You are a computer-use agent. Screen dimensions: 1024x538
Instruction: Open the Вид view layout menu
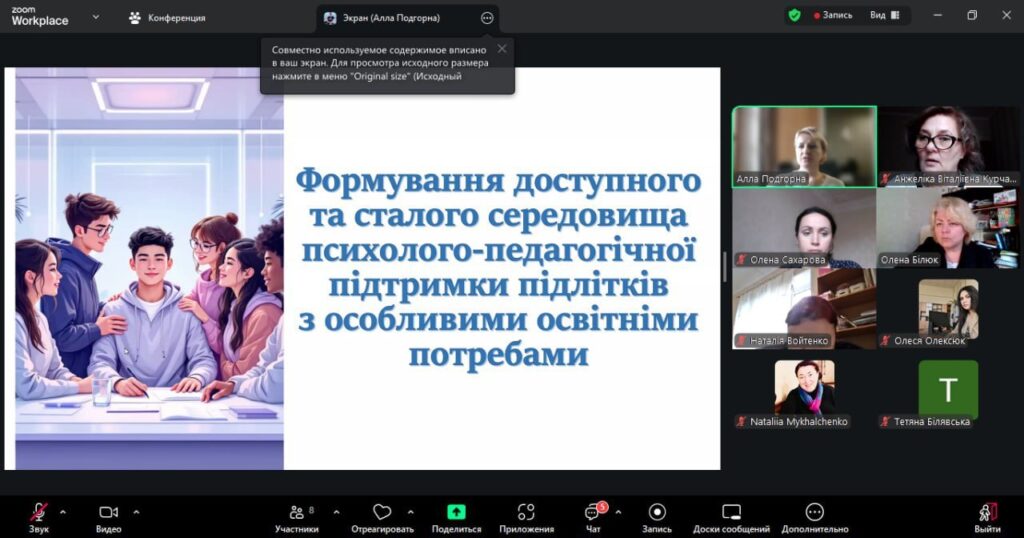[x=883, y=16]
